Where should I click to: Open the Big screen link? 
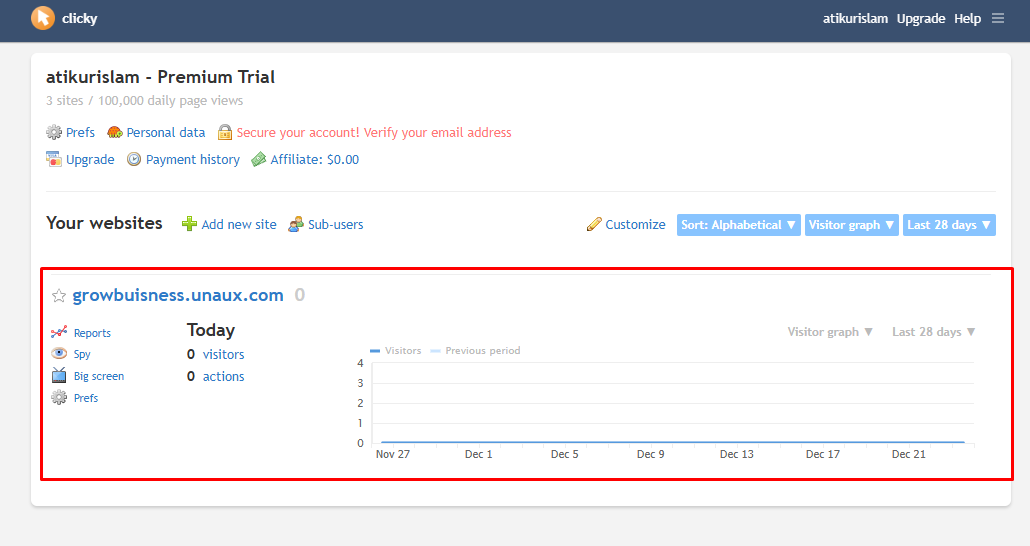point(99,376)
